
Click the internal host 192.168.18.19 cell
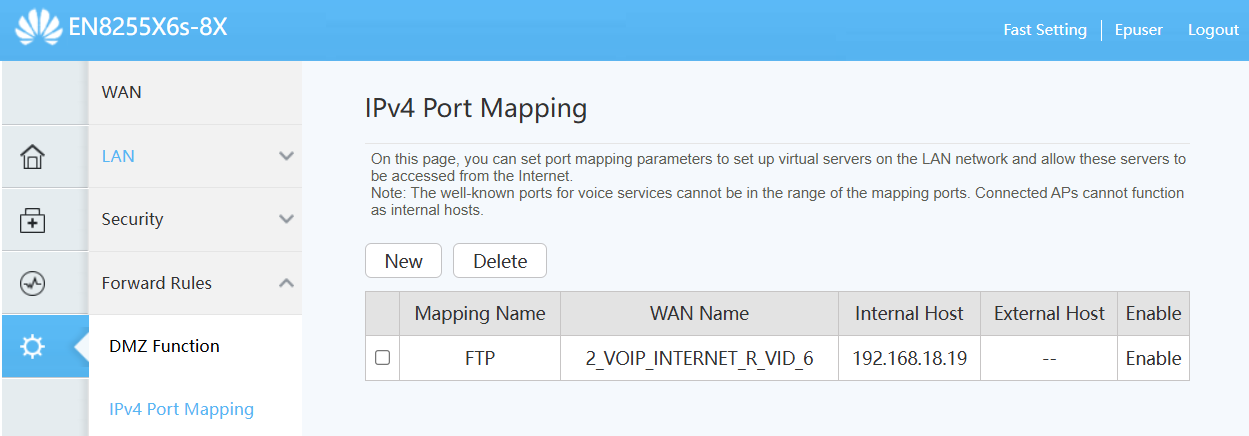tap(909, 358)
